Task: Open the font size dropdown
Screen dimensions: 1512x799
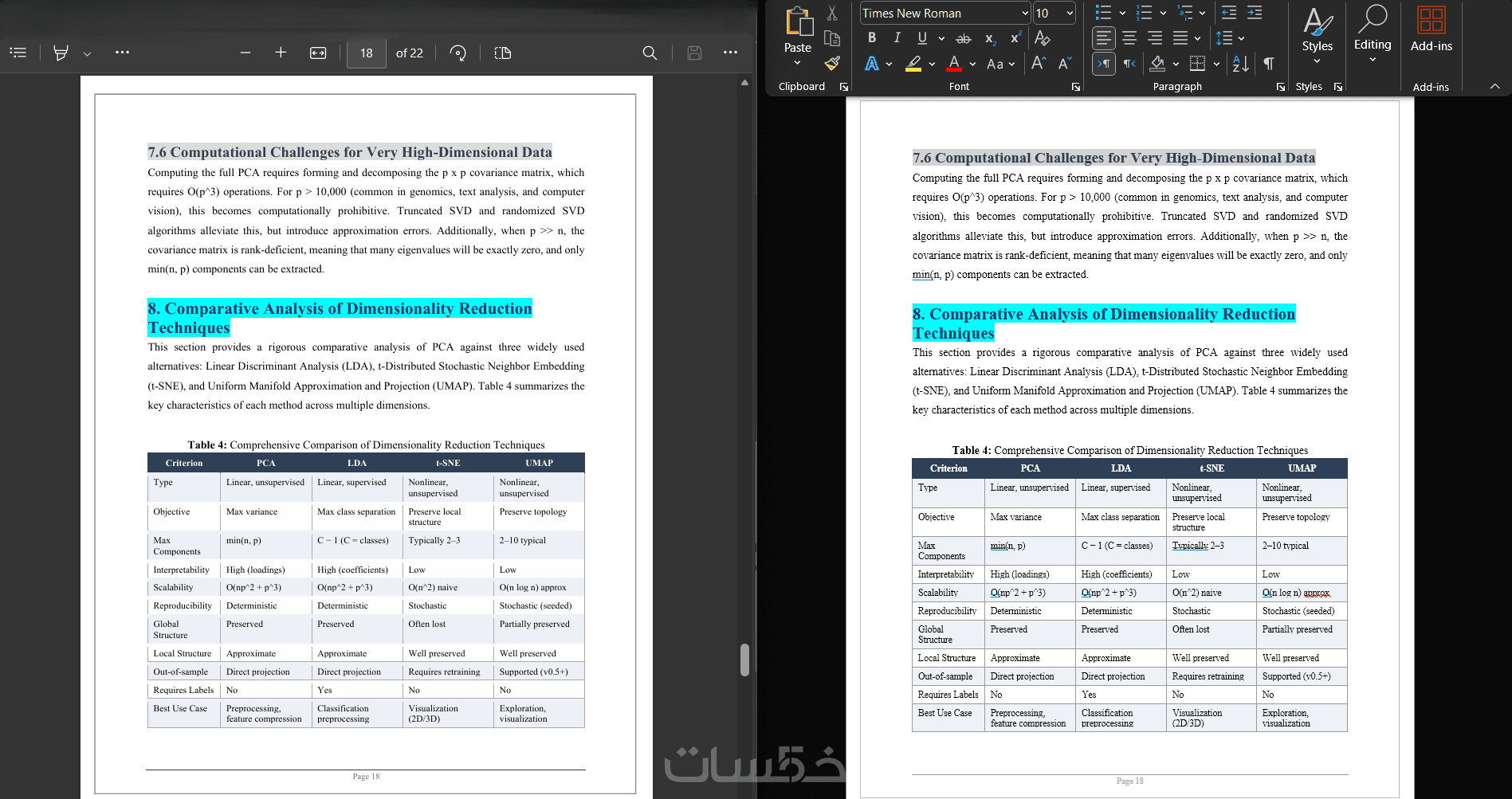Action: point(1070,14)
